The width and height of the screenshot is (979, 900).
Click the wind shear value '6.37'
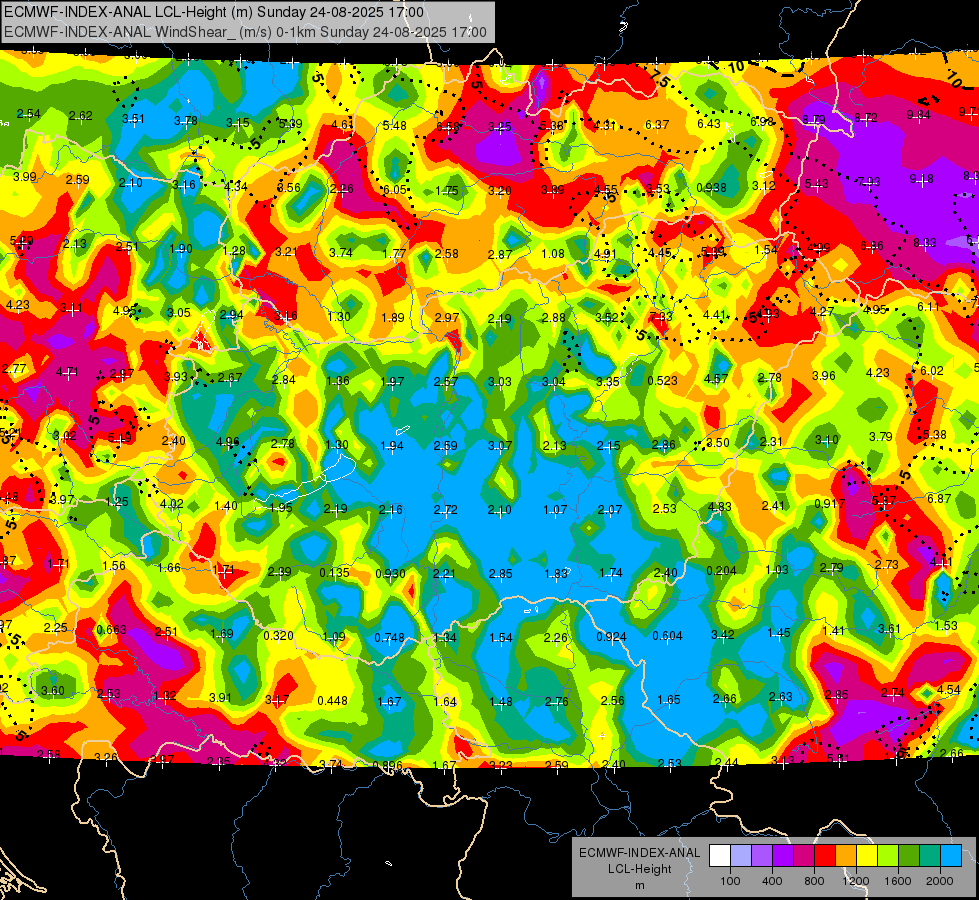tap(657, 124)
